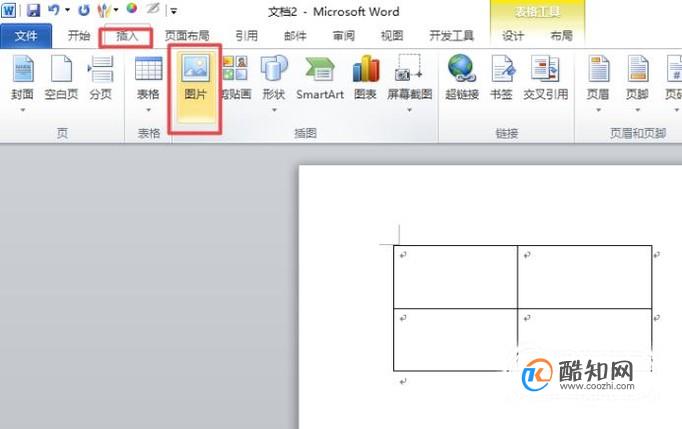Insert a 超链接 hyperlink
682x429 pixels.
pos(461,78)
